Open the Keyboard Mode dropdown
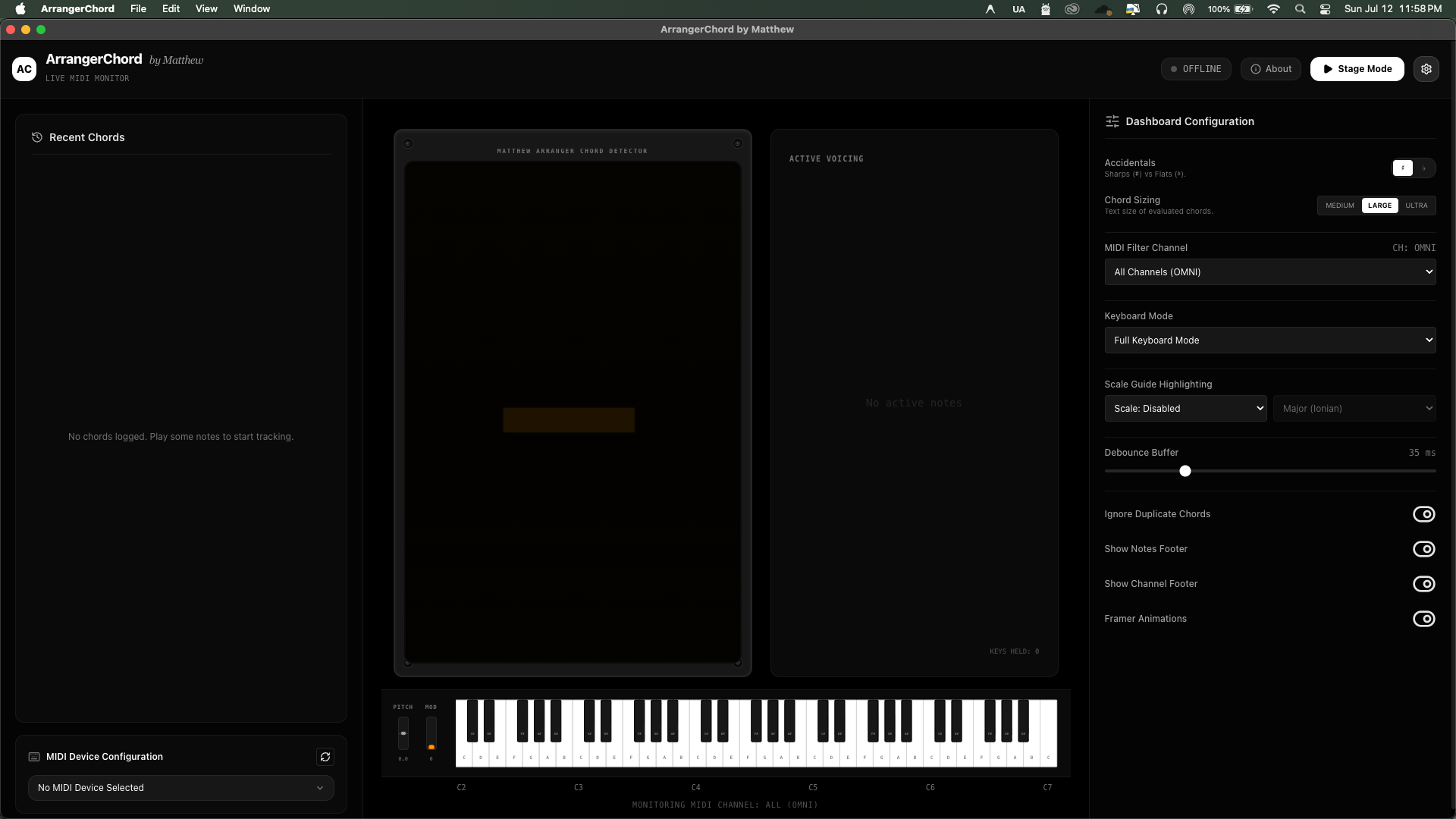 click(x=1270, y=340)
